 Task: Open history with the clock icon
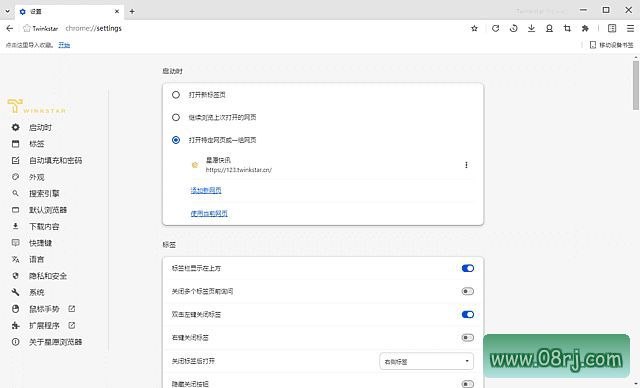(x=513, y=29)
